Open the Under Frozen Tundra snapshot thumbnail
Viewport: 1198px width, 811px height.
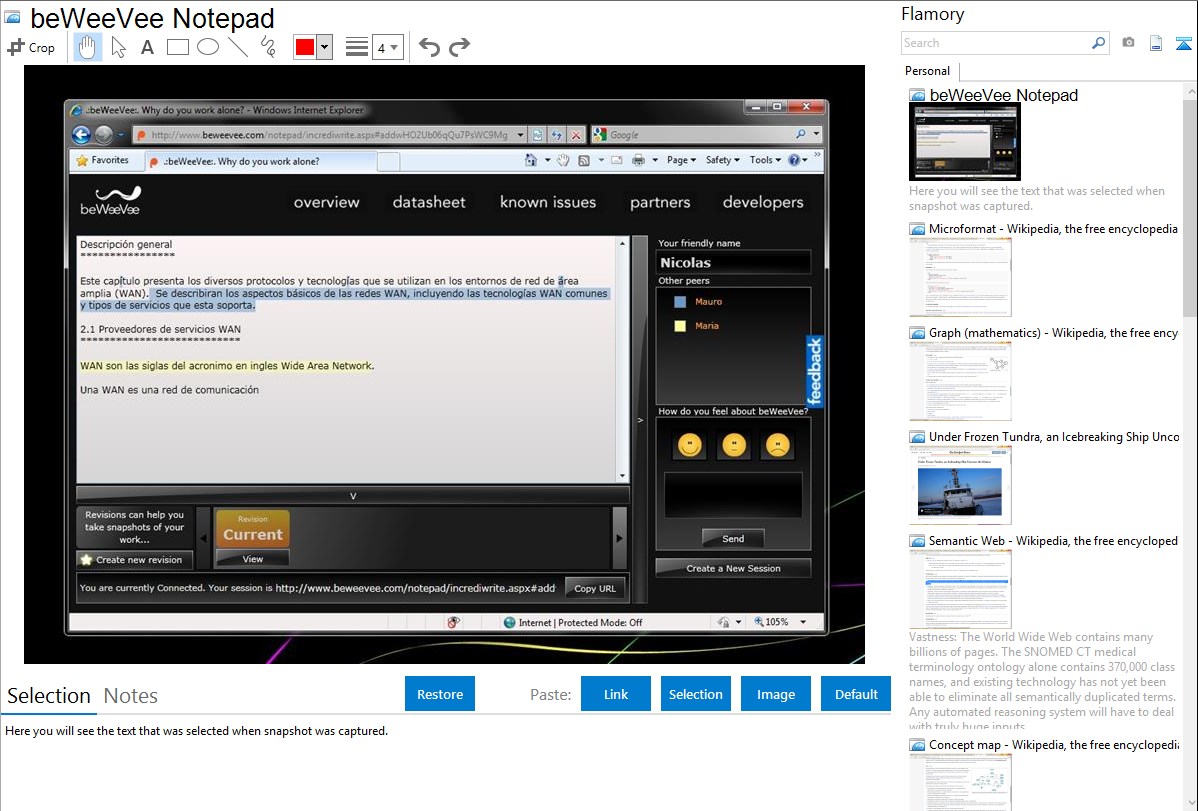(960, 485)
